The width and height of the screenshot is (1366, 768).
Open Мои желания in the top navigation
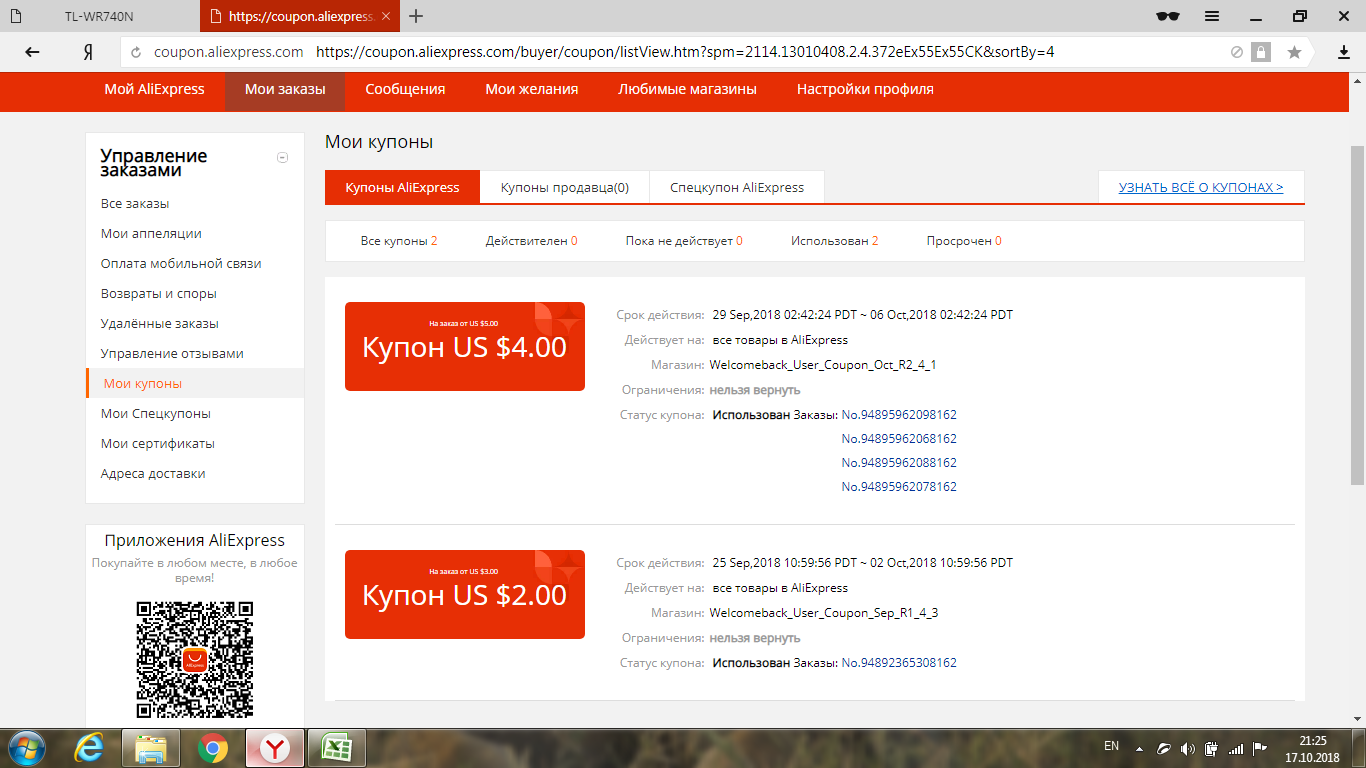532,89
